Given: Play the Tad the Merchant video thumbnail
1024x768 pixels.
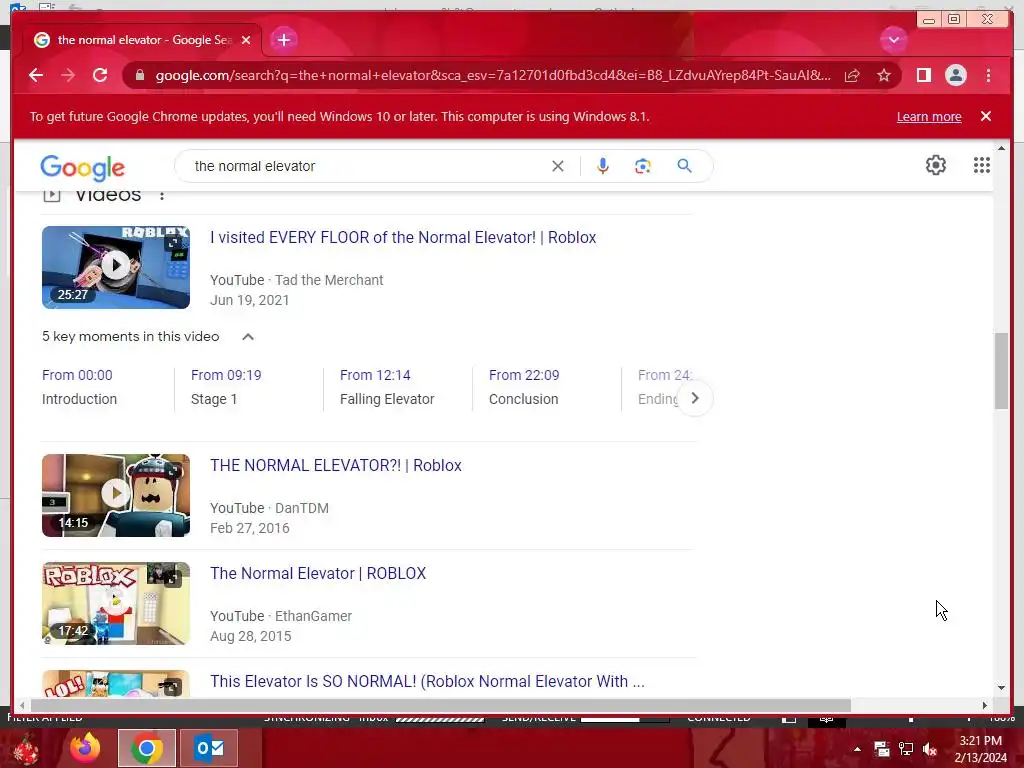Looking at the screenshot, I should point(116,267).
